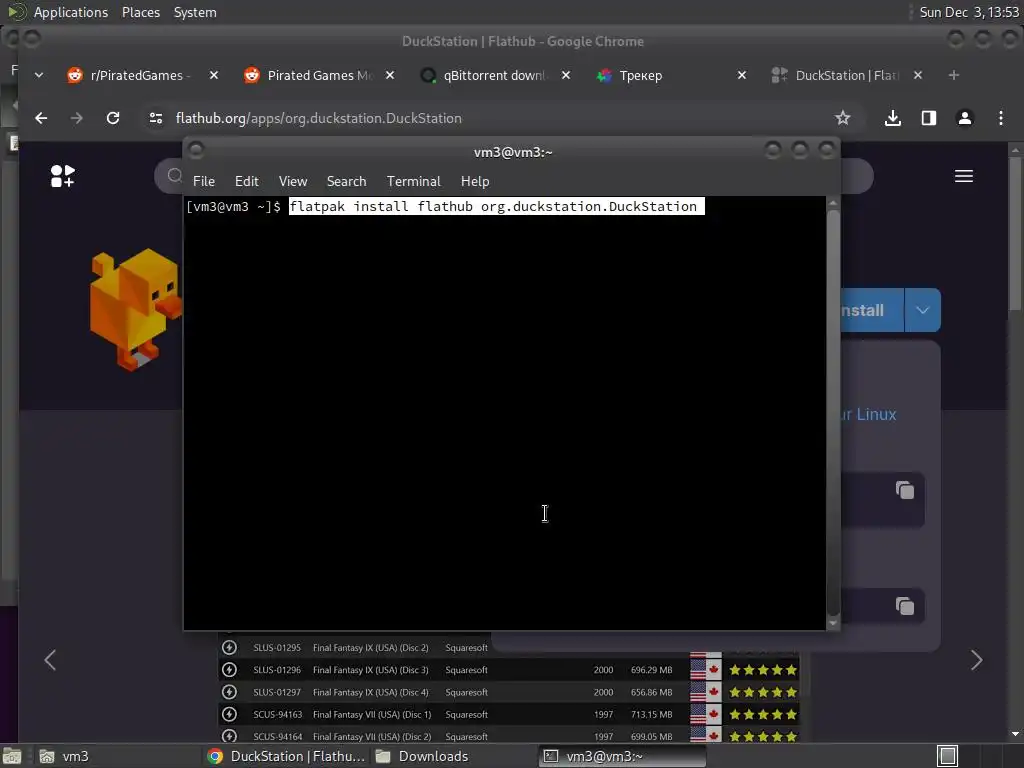Click the DuckStation duck logo
The height and width of the screenshot is (768, 1024).
click(x=135, y=309)
